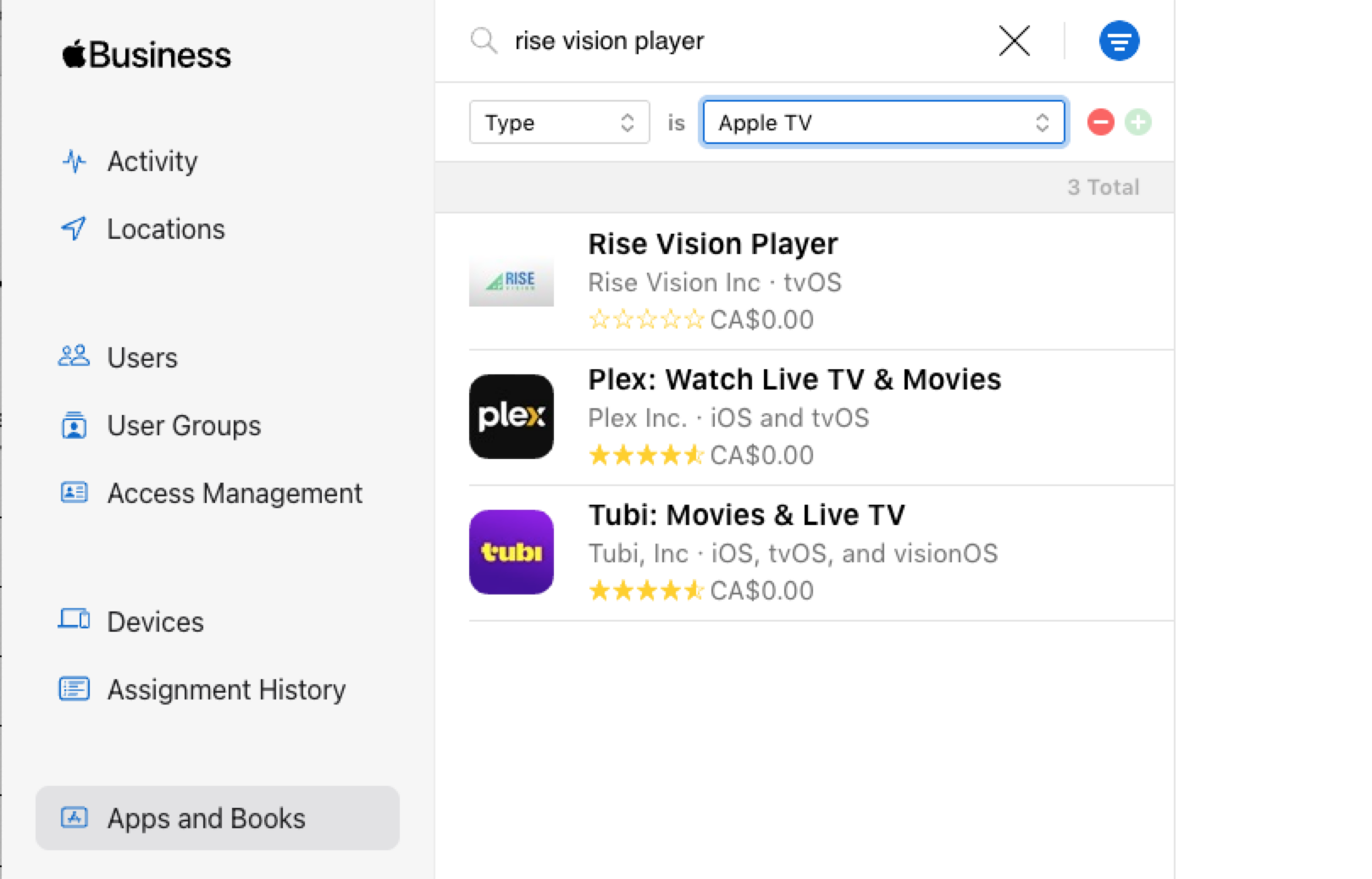Open the Access Management icon
Screen dimensions: 1372x879
coord(75,493)
